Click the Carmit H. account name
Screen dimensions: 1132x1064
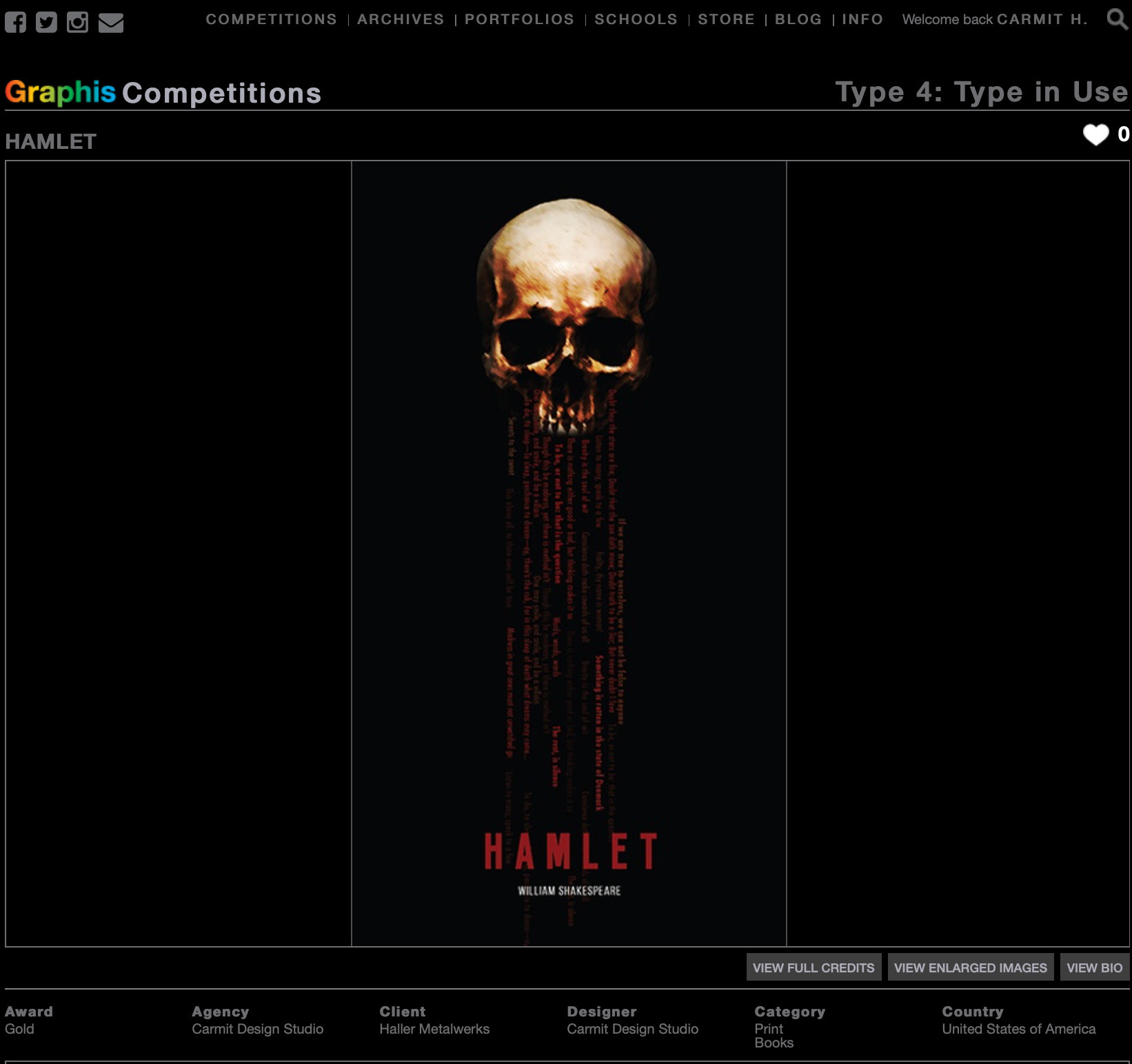pos(1042,19)
